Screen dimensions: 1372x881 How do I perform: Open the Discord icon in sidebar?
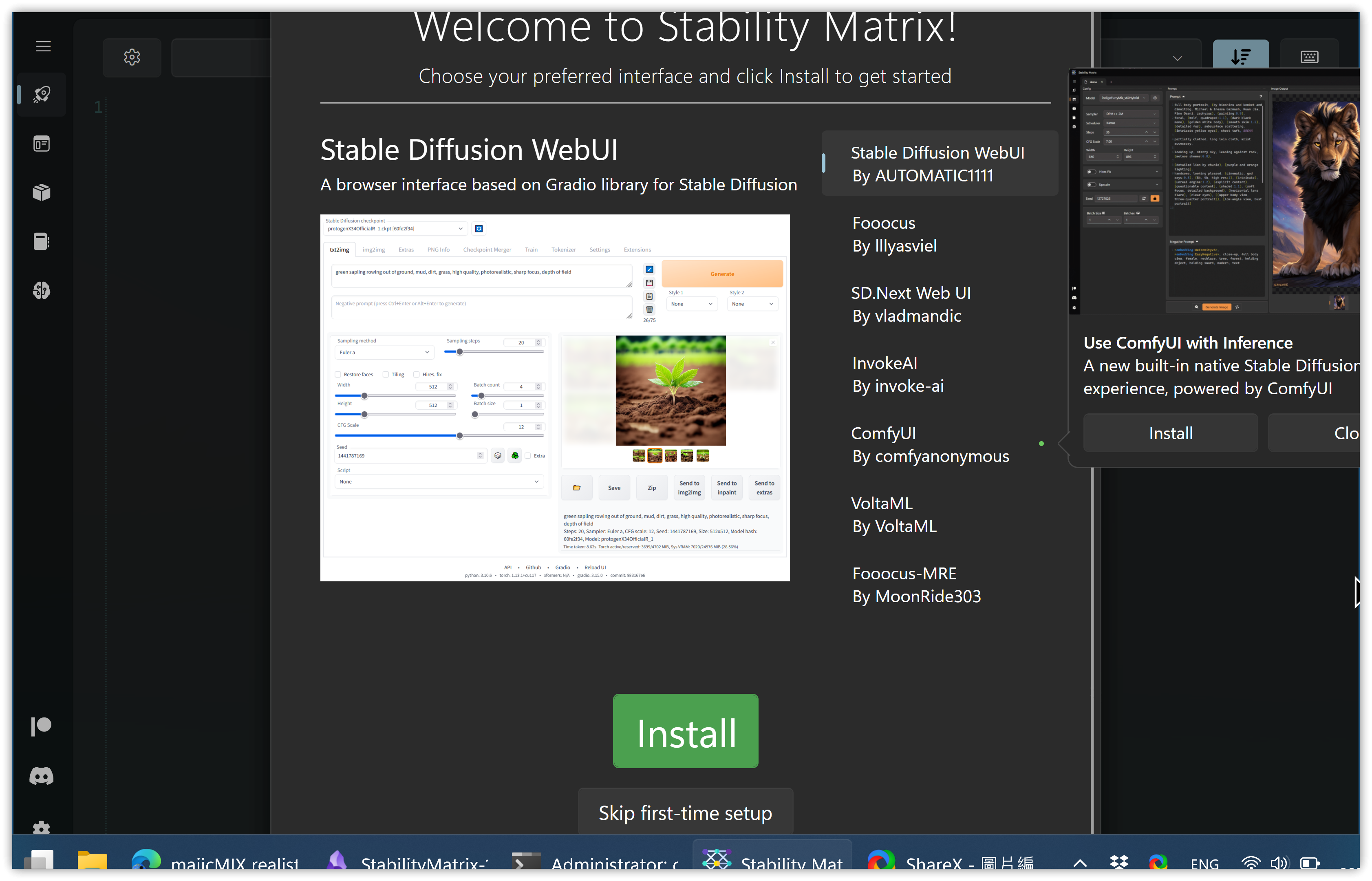click(41, 776)
